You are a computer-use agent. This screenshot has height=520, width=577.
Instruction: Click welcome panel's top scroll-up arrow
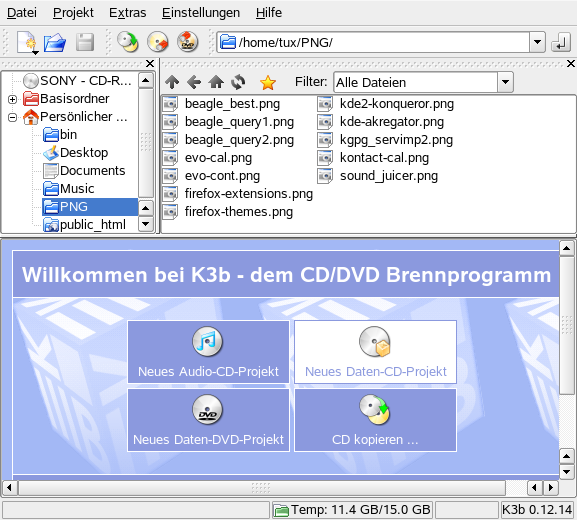point(567,249)
